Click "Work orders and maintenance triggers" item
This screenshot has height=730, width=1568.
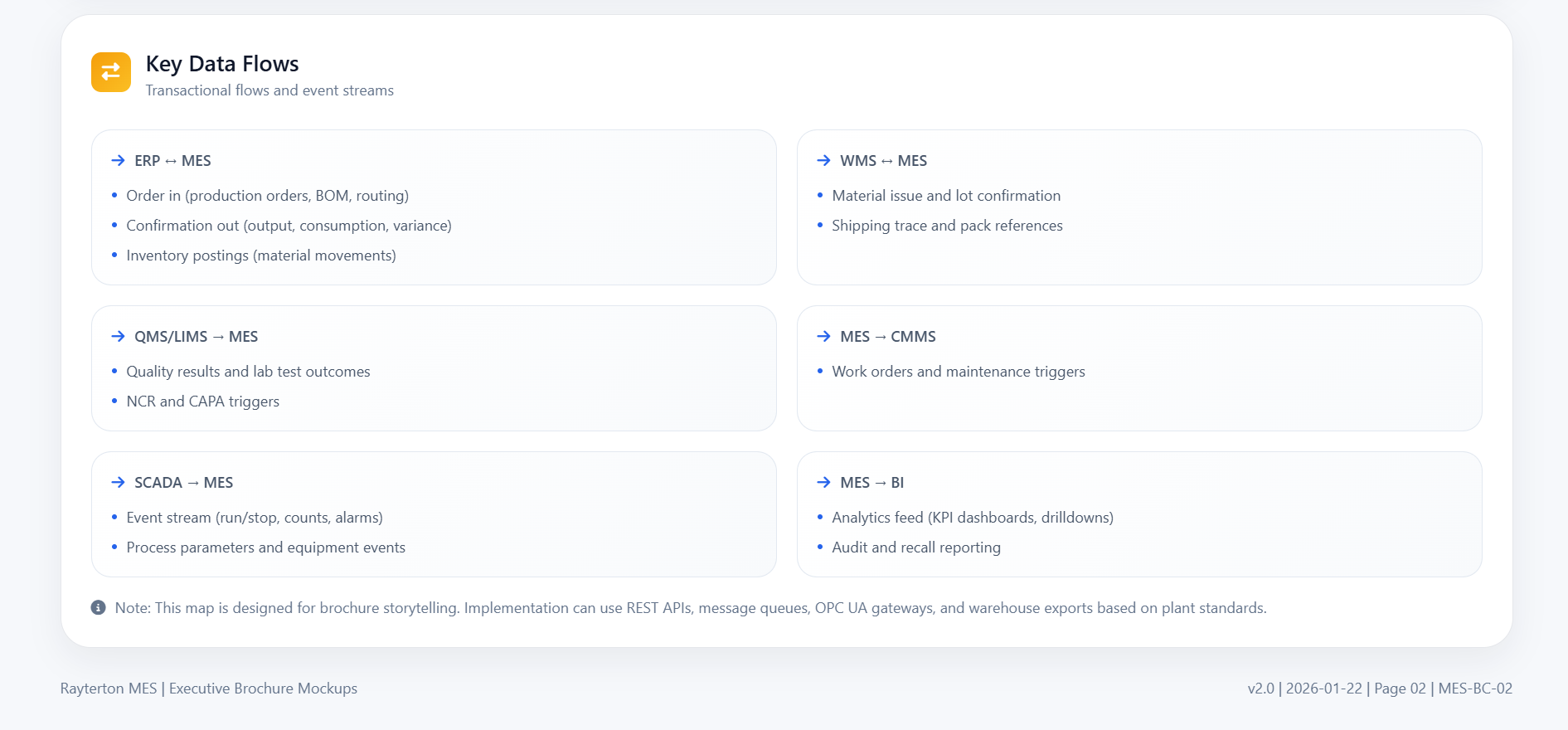pyautogui.click(x=958, y=372)
